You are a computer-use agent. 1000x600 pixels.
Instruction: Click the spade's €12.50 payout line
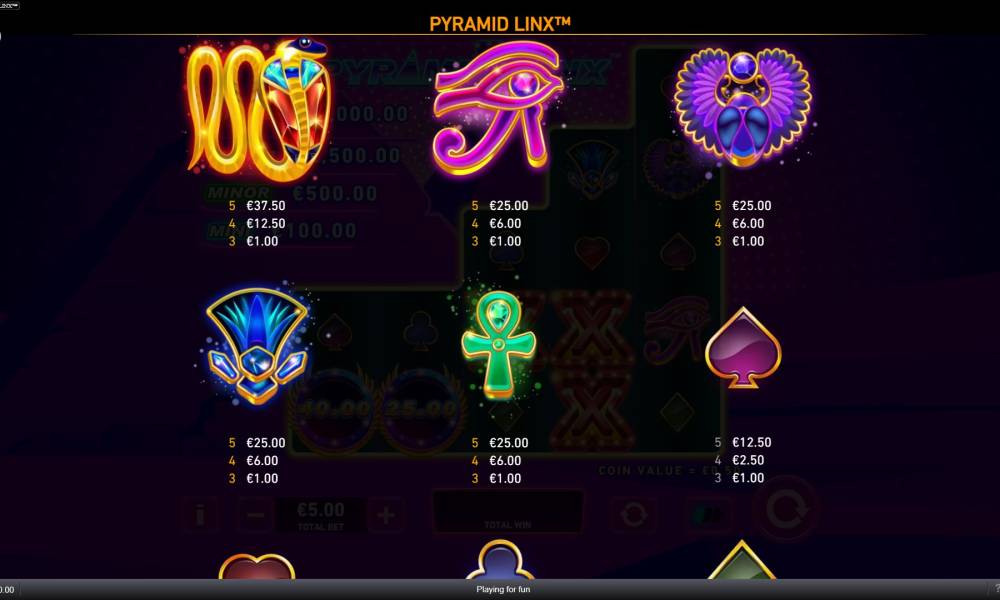coord(743,442)
